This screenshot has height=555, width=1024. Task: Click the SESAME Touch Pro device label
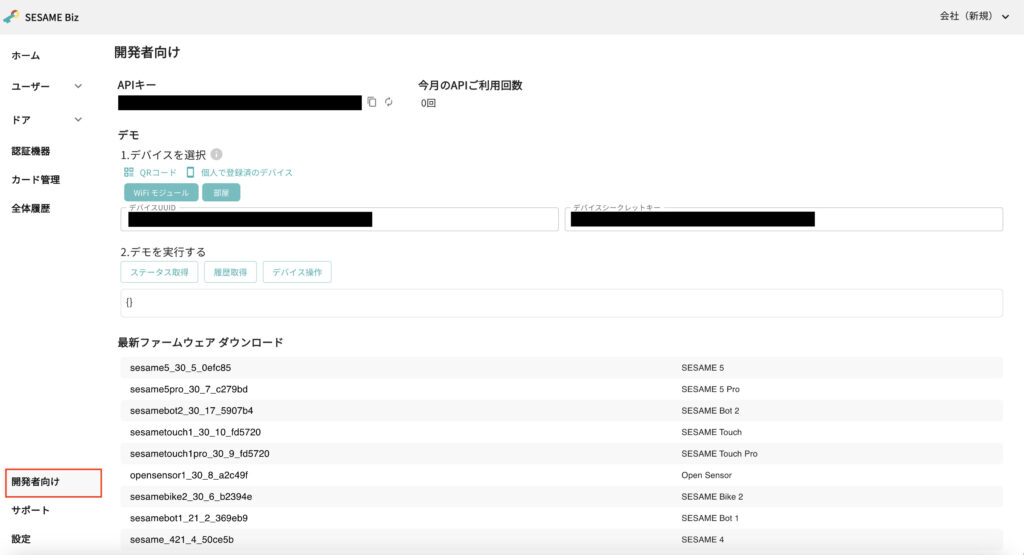click(720, 454)
